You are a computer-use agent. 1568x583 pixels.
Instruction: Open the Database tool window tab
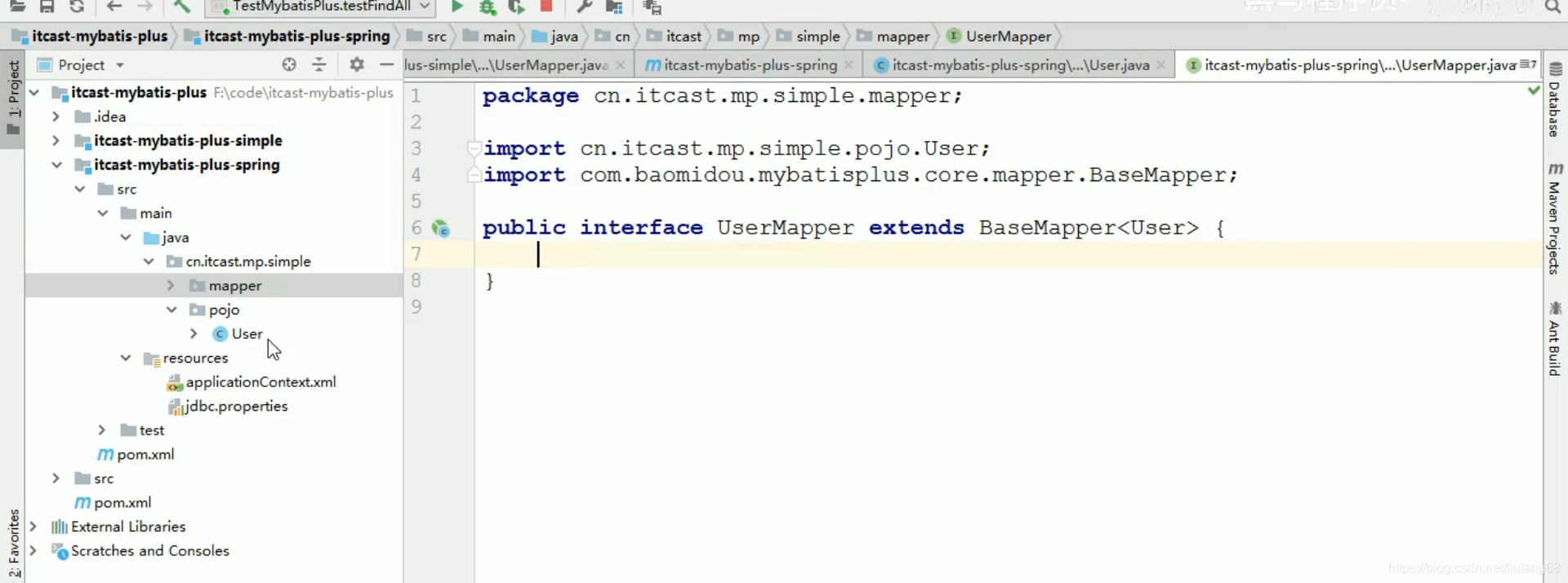tap(1555, 100)
